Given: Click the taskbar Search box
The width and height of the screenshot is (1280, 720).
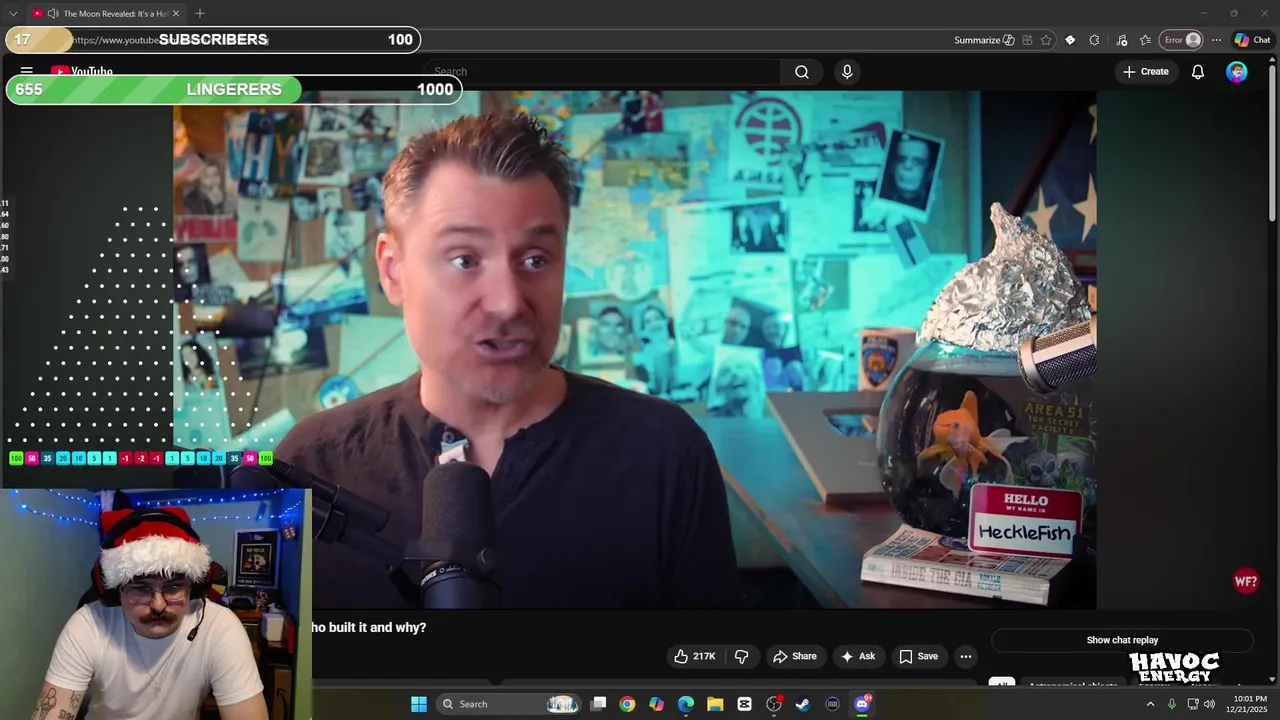Looking at the screenshot, I should (x=510, y=704).
